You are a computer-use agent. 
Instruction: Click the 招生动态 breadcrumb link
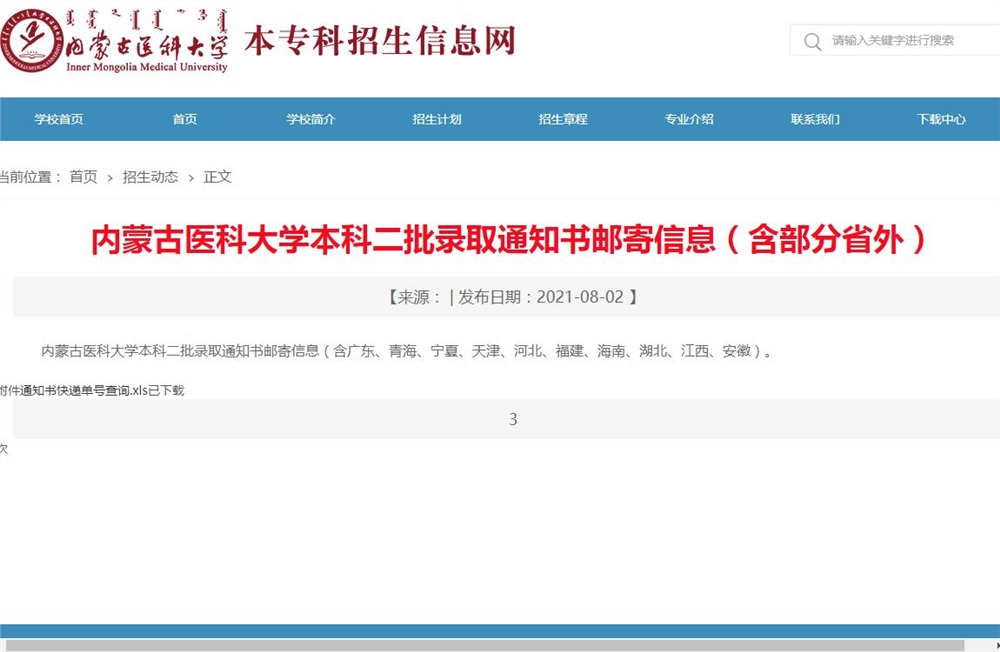(x=151, y=177)
